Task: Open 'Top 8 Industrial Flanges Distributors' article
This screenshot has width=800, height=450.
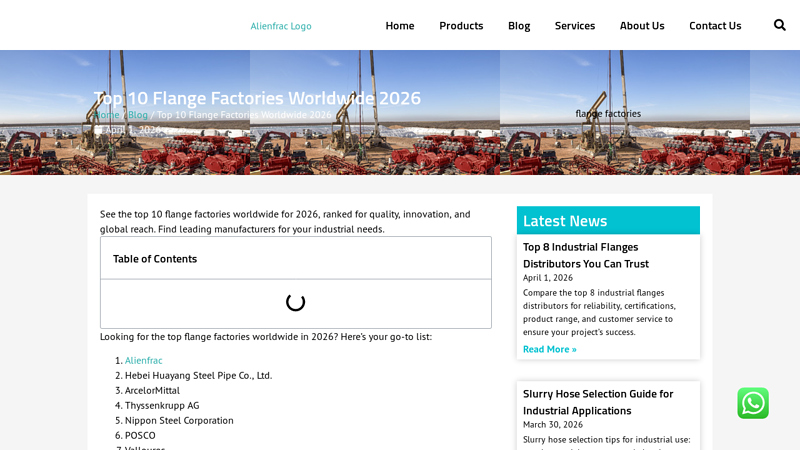Action: [585, 255]
